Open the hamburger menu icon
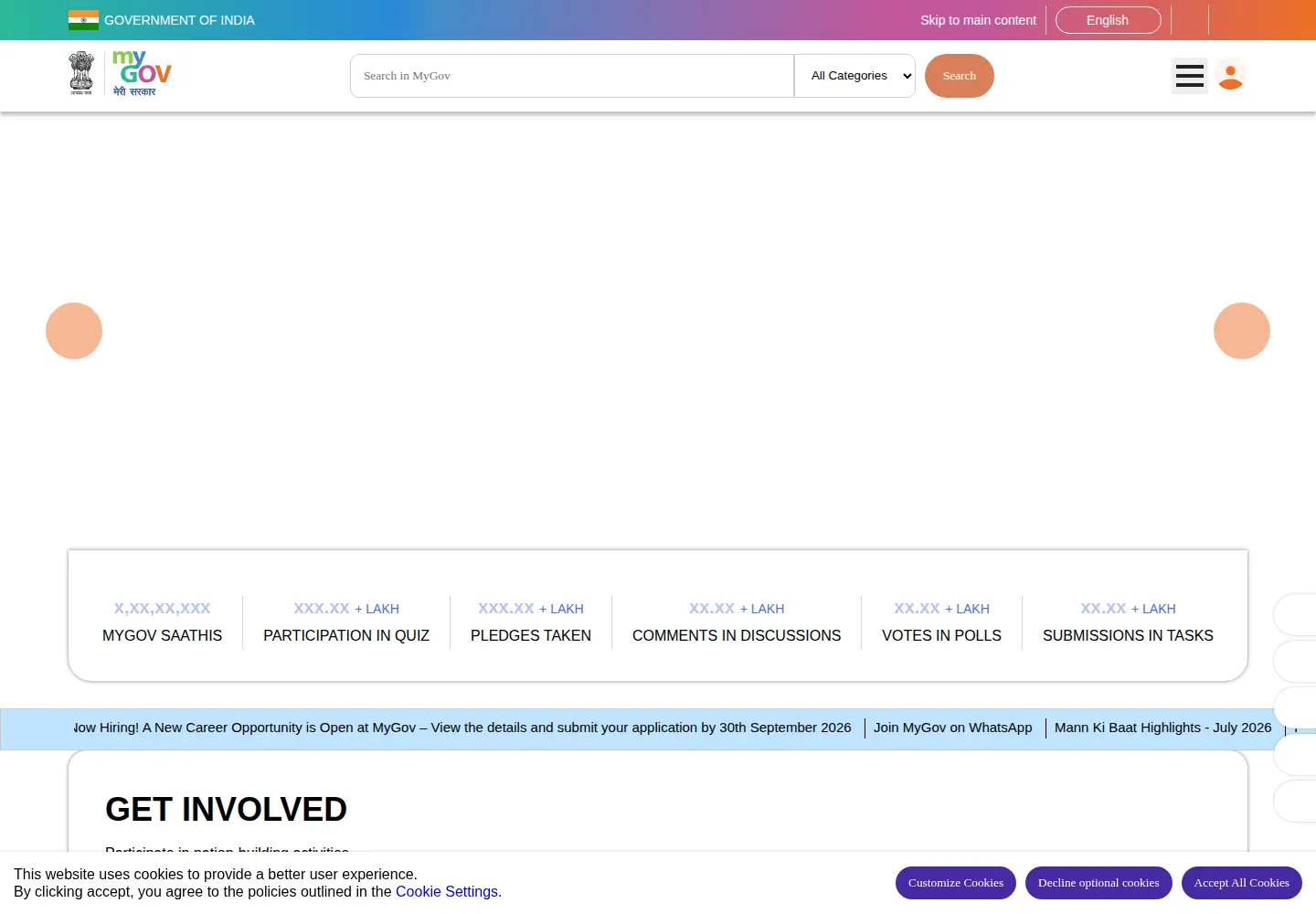The height and width of the screenshot is (914, 1316). pyautogui.click(x=1190, y=76)
